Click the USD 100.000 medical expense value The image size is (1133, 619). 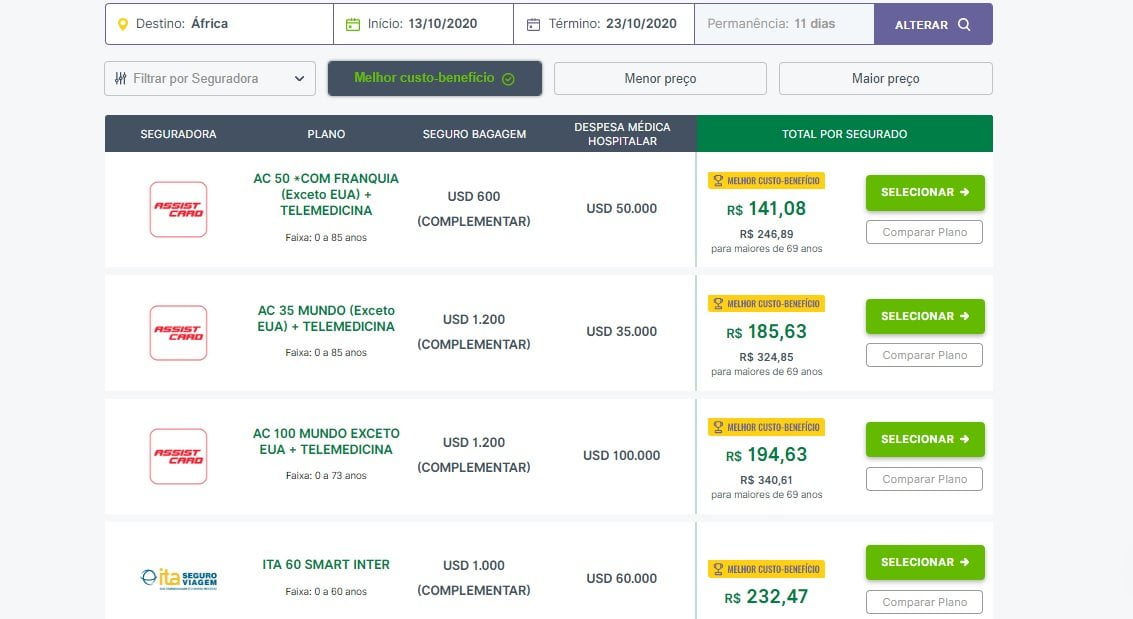(621, 456)
